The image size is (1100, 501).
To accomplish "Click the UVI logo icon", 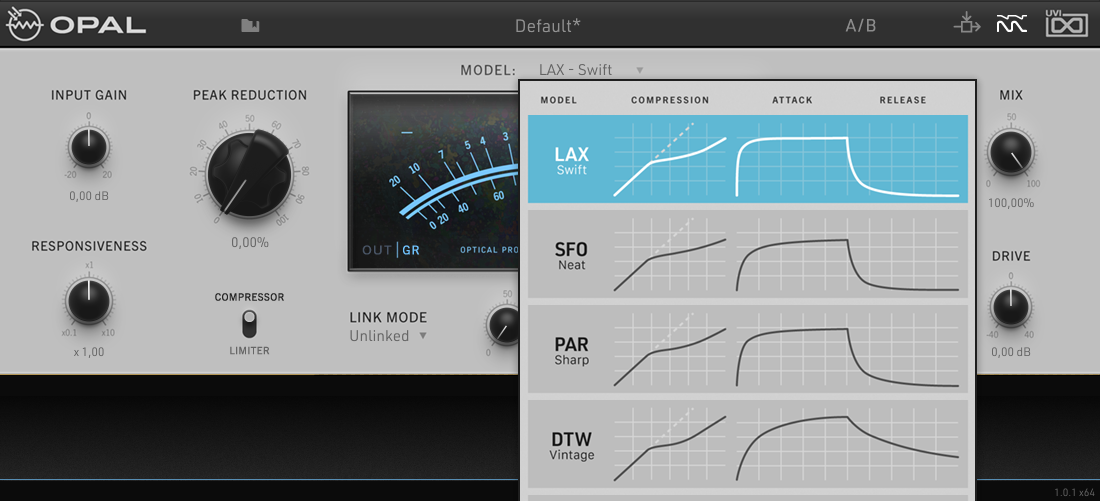I will tap(1066, 24).
